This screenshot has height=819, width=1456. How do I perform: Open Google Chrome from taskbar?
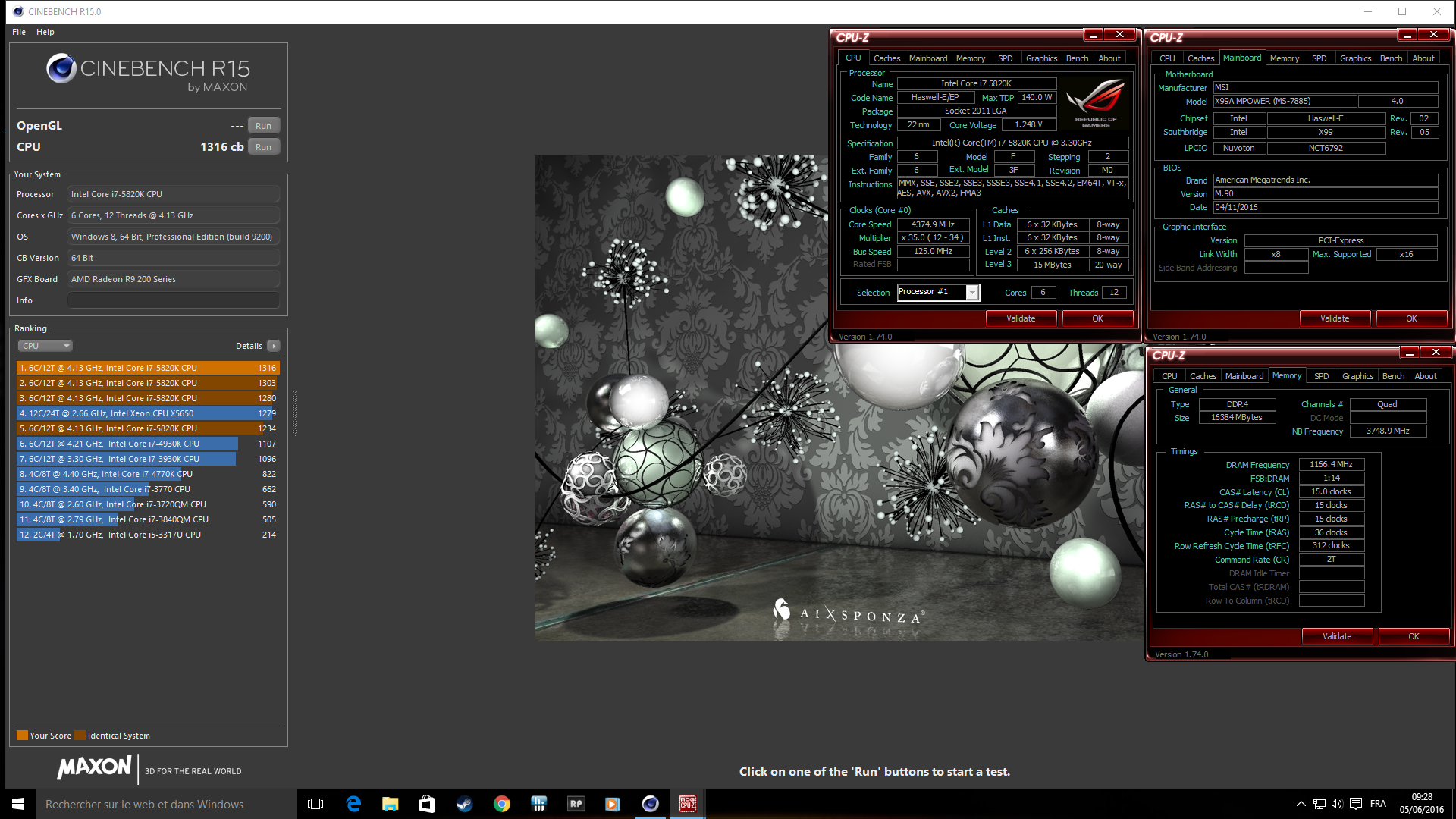502,804
